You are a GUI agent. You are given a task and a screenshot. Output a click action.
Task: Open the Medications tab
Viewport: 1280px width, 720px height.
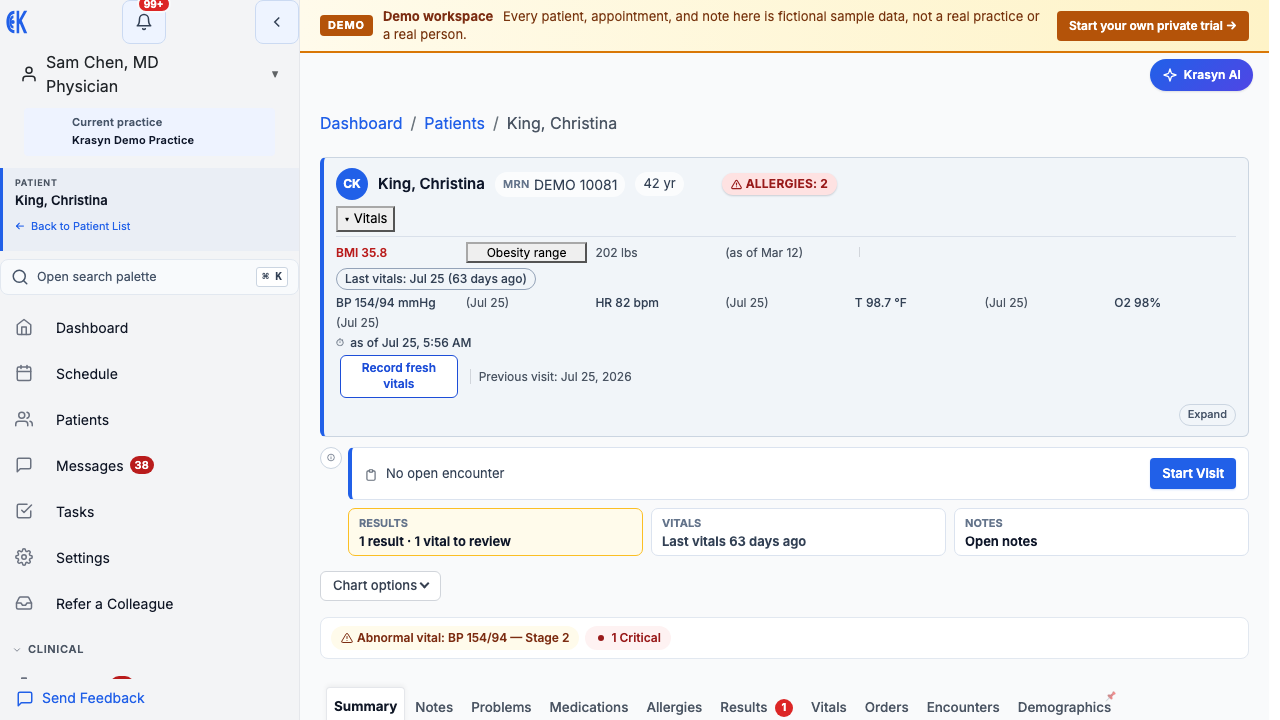pos(589,707)
